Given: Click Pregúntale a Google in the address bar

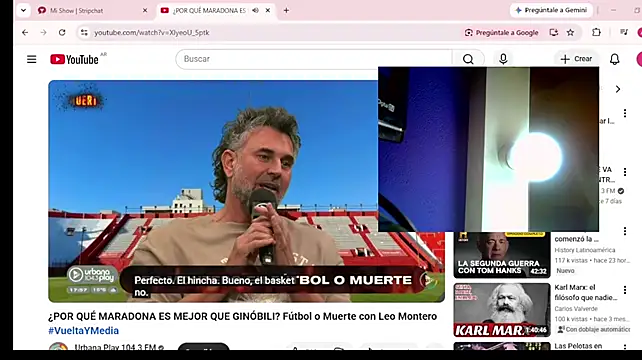Looking at the screenshot, I should pos(501,33).
